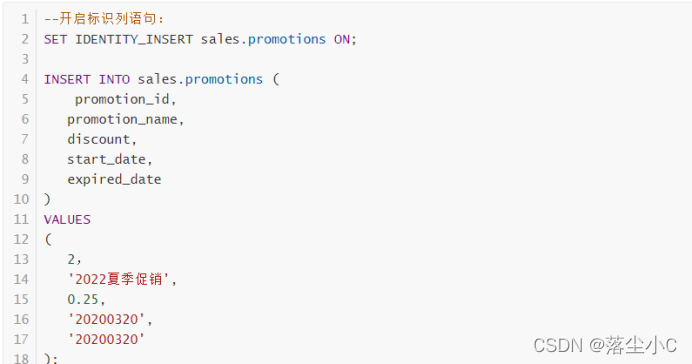Click the INTO keyword on line 4
Viewport: 692px width, 364px height.
[x=114, y=79]
